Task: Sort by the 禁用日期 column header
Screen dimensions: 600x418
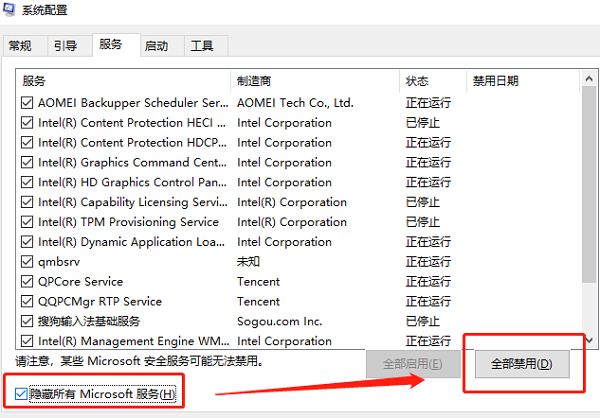Action: 523,81
